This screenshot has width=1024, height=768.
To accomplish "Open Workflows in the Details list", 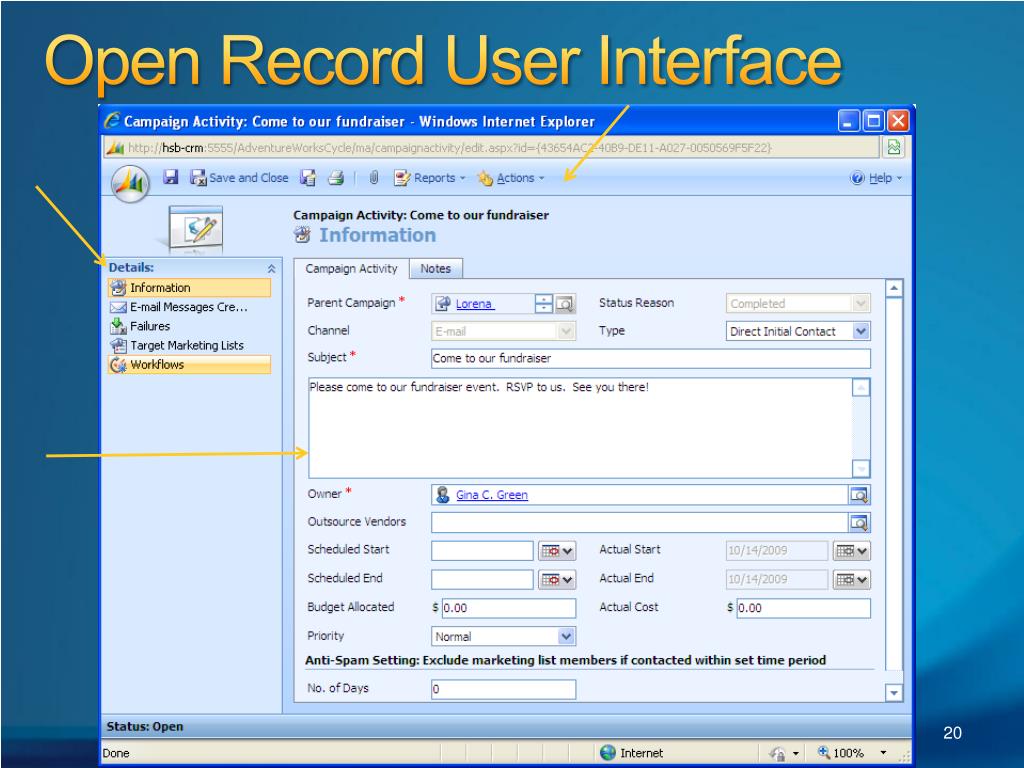I will (x=189, y=364).
